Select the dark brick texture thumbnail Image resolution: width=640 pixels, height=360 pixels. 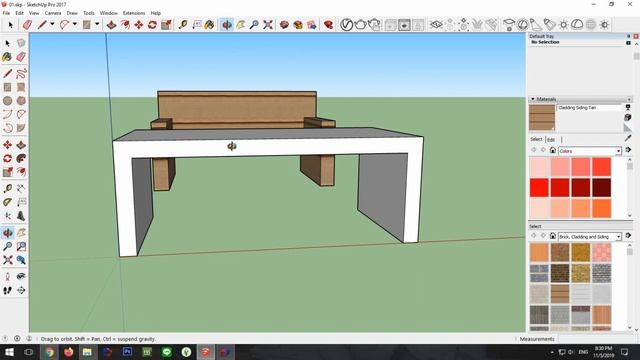pos(560,273)
